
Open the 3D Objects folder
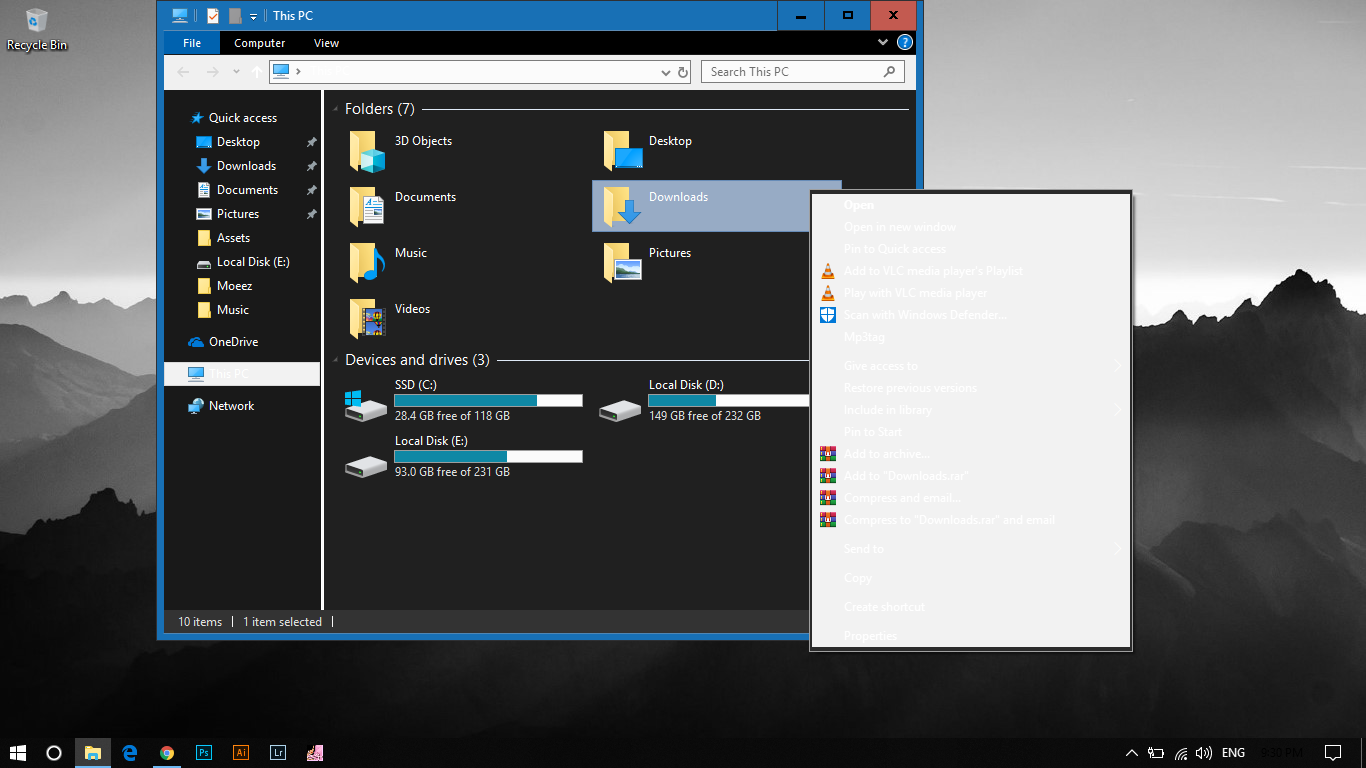(x=401, y=151)
